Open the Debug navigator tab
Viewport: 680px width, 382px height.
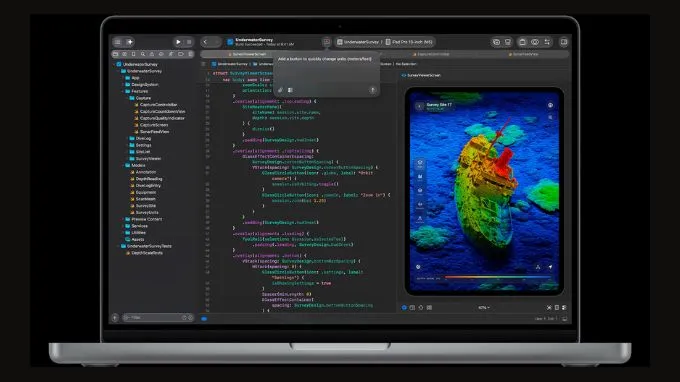tap(171, 54)
